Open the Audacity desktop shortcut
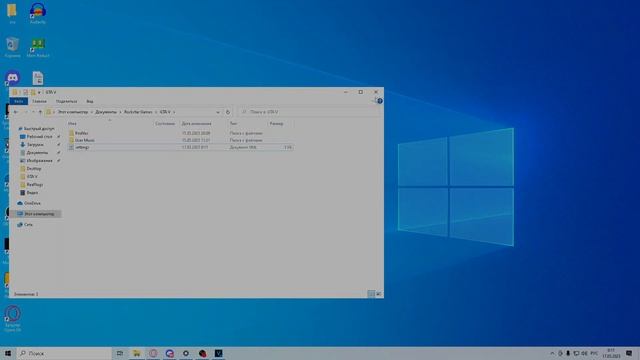The image size is (640, 360). [38, 12]
